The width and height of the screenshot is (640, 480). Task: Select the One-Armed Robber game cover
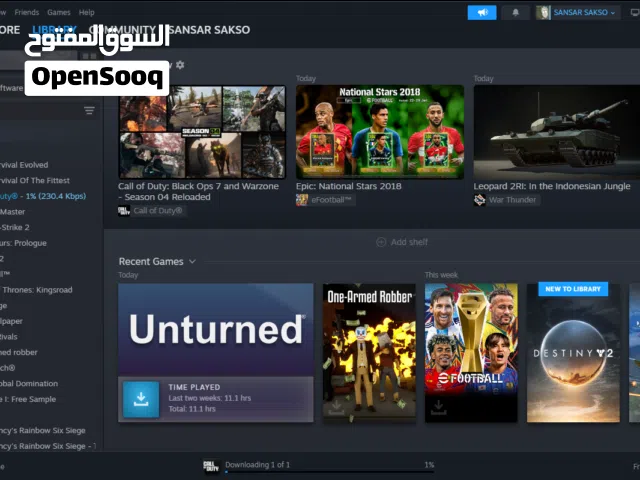coord(369,353)
